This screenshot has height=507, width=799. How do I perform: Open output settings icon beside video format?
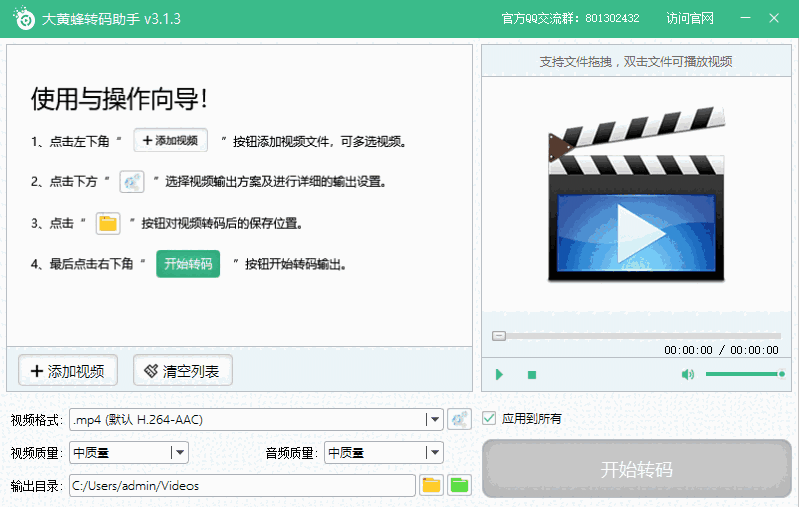(459, 420)
